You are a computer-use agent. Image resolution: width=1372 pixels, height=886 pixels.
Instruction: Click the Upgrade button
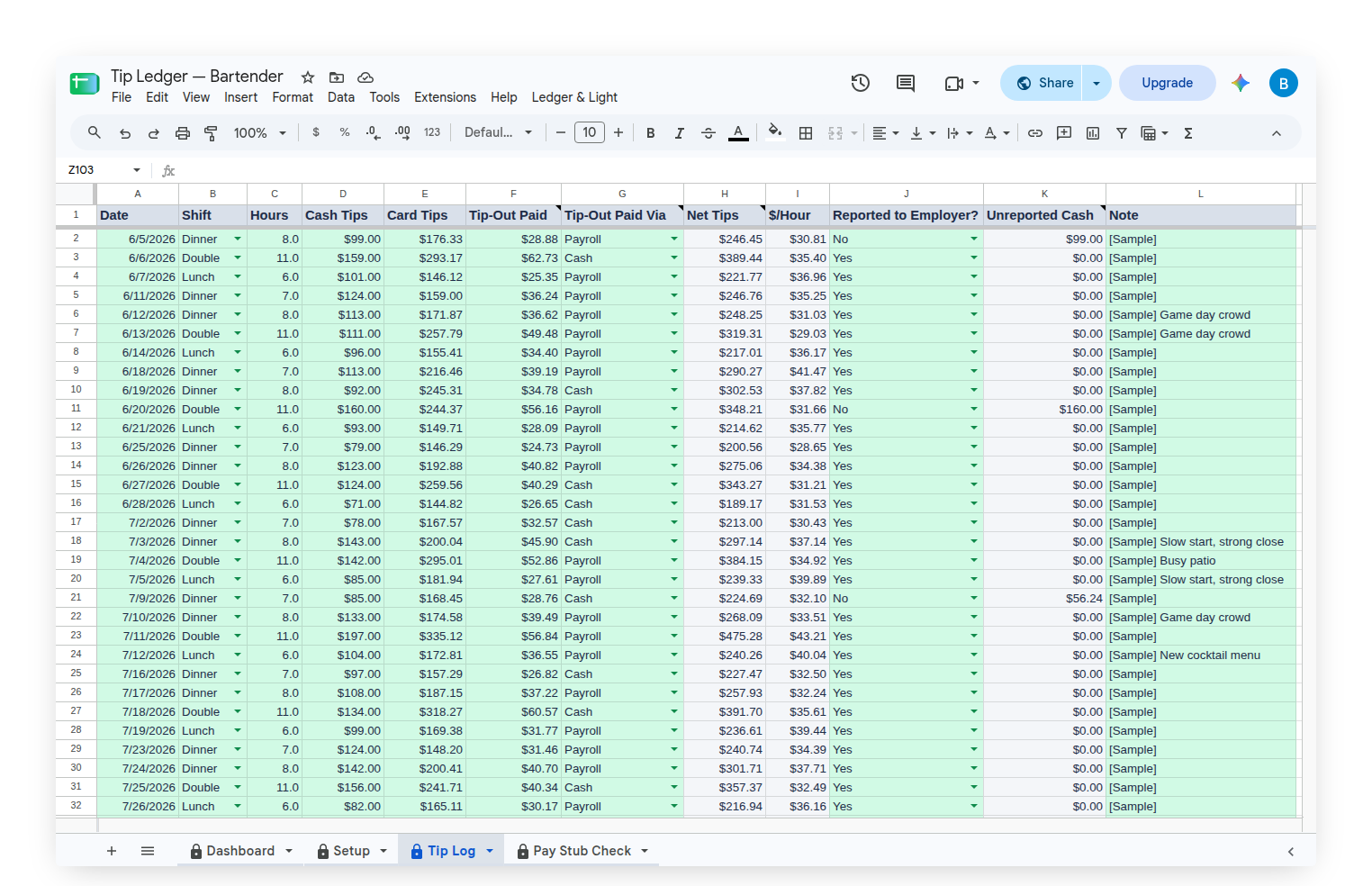(1168, 83)
